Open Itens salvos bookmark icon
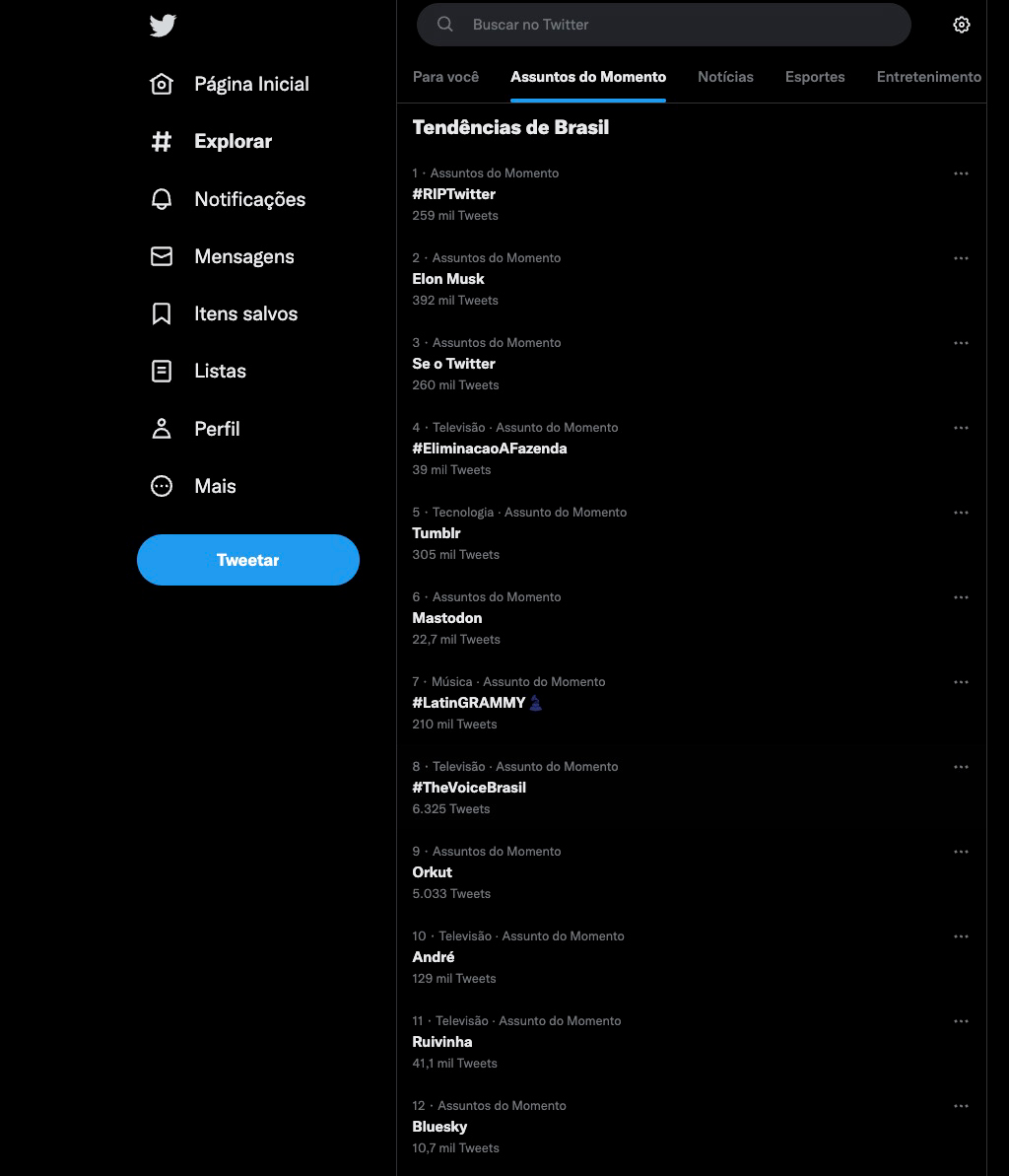 [x=162, y=313]
